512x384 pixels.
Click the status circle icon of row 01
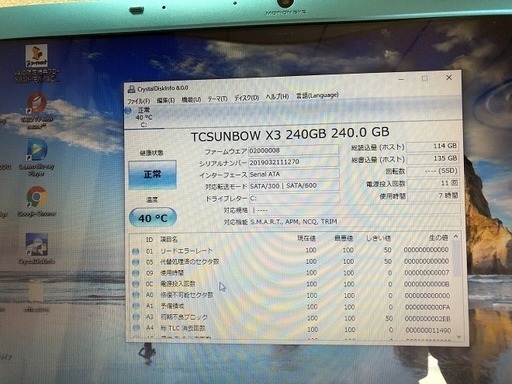click(x=135, y=251)
